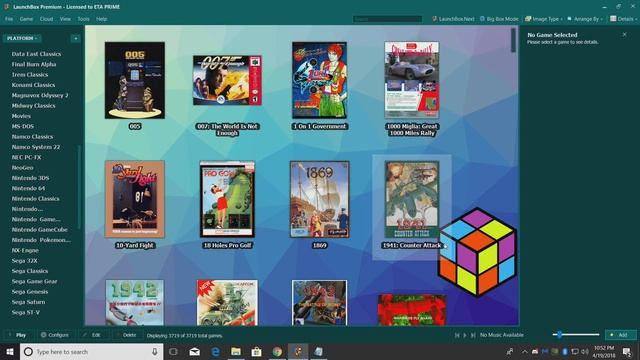Click the play music control

point(465,335)
